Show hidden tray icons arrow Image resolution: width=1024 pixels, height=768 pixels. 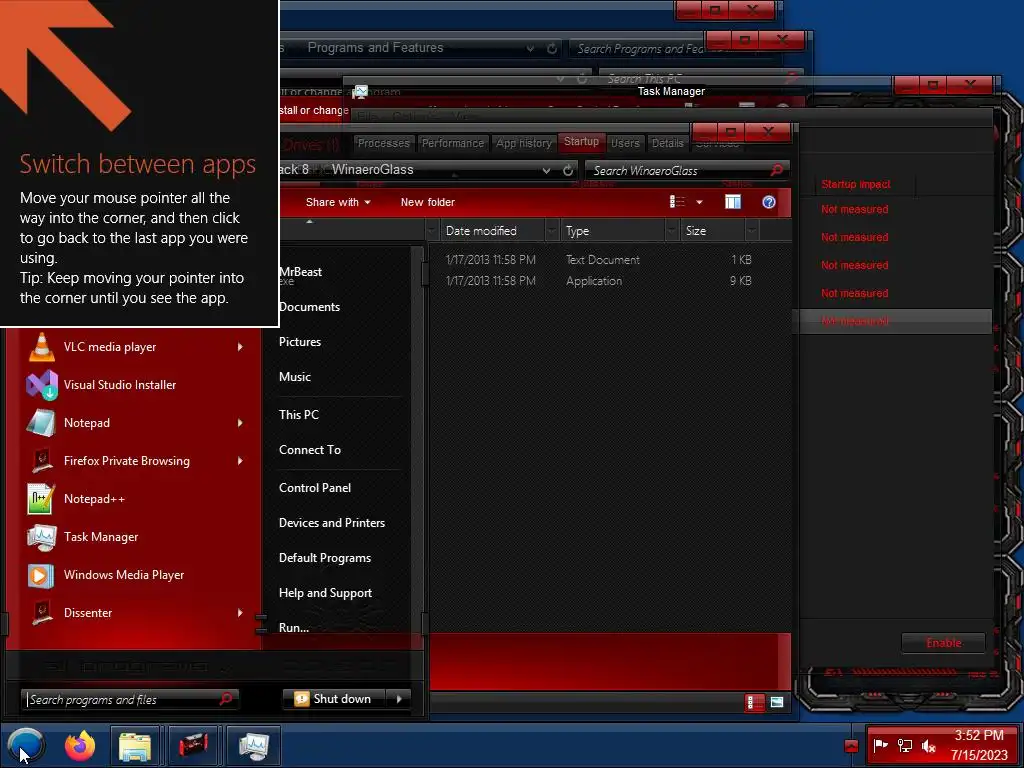point(851,746)
